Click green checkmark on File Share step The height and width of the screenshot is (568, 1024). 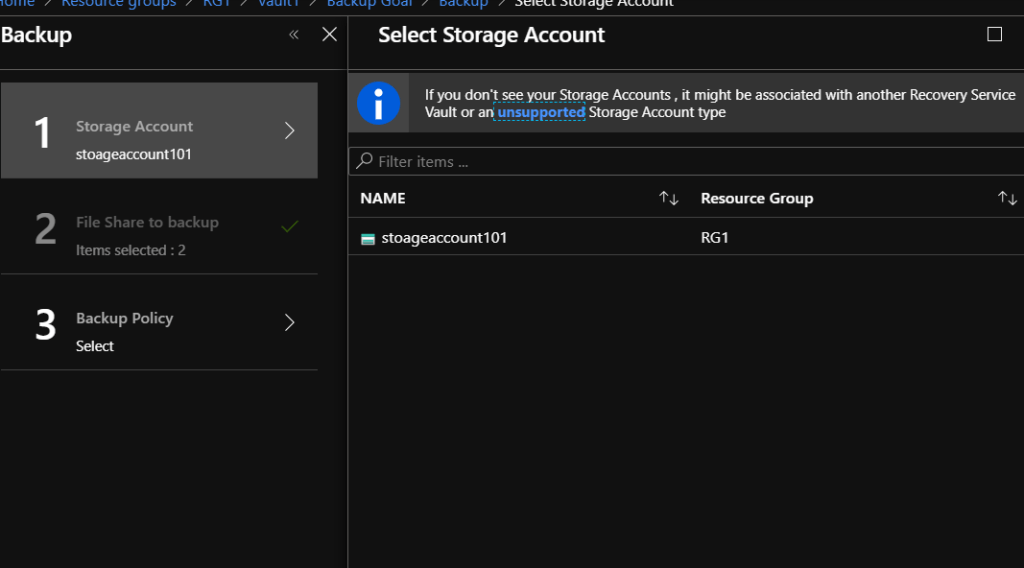tap(290, 227)
